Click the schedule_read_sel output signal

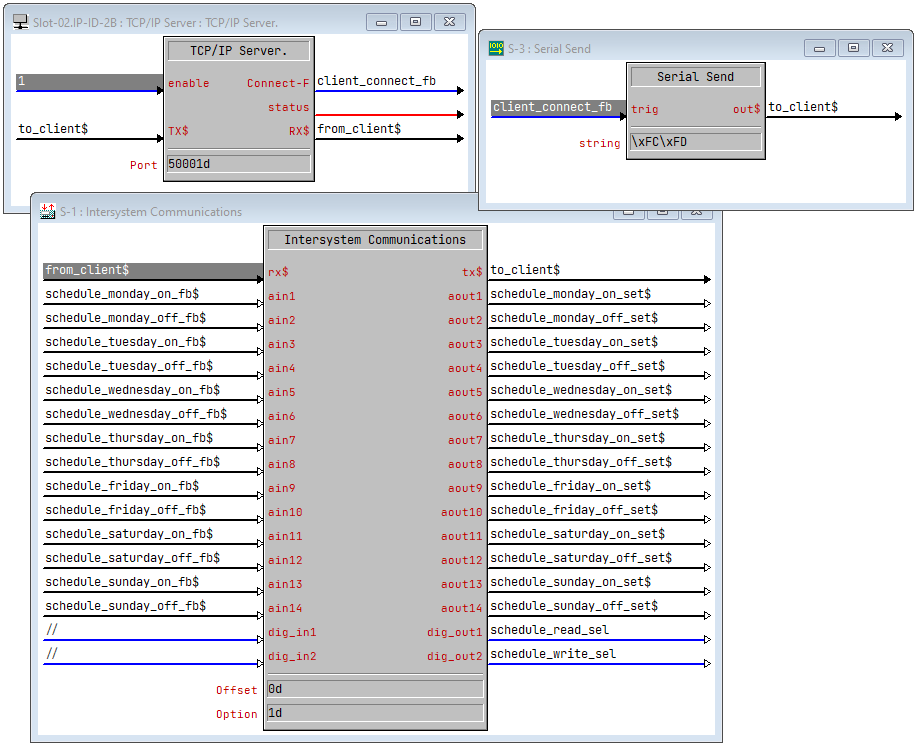coord(549,630)
